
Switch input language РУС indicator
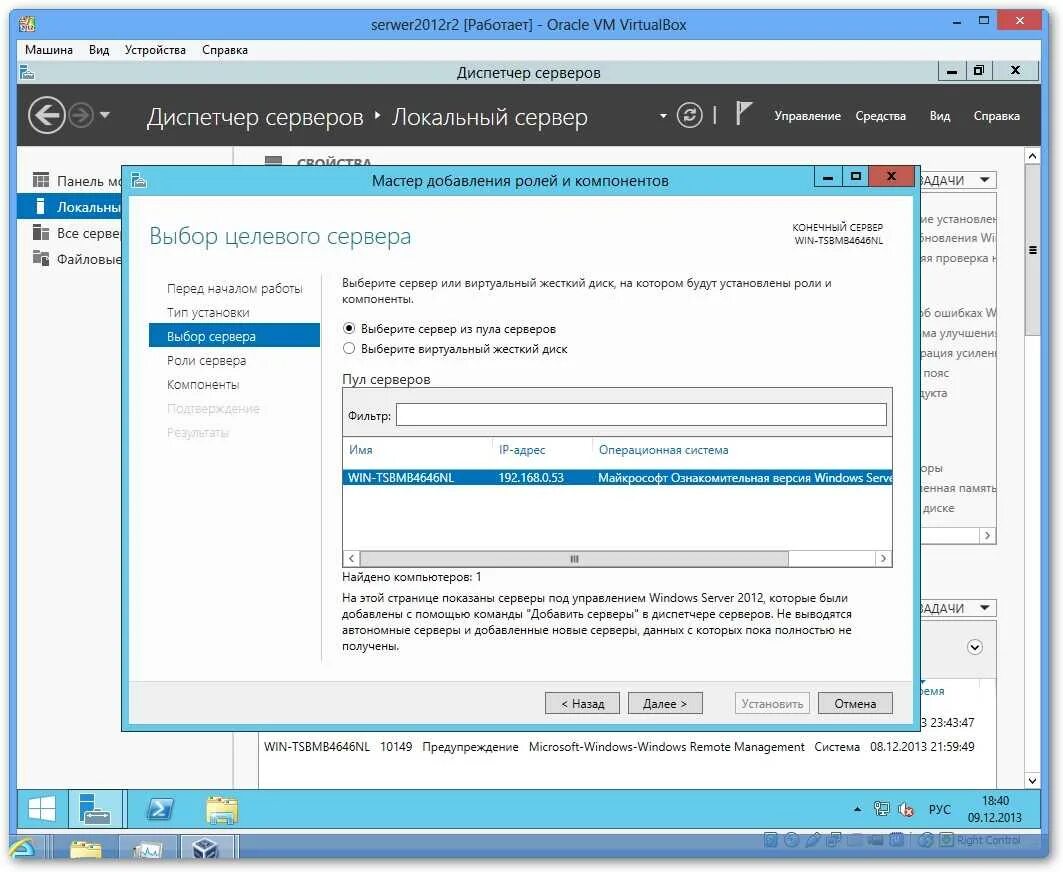pos(939,809)
